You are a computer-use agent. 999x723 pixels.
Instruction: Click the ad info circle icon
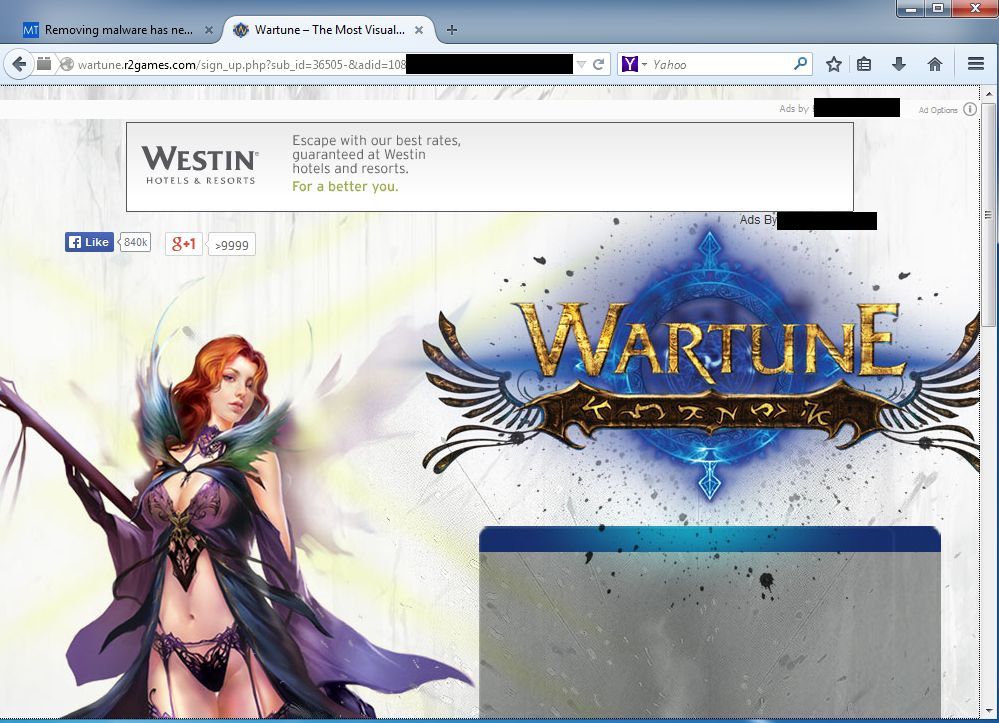tap(970, 109)
